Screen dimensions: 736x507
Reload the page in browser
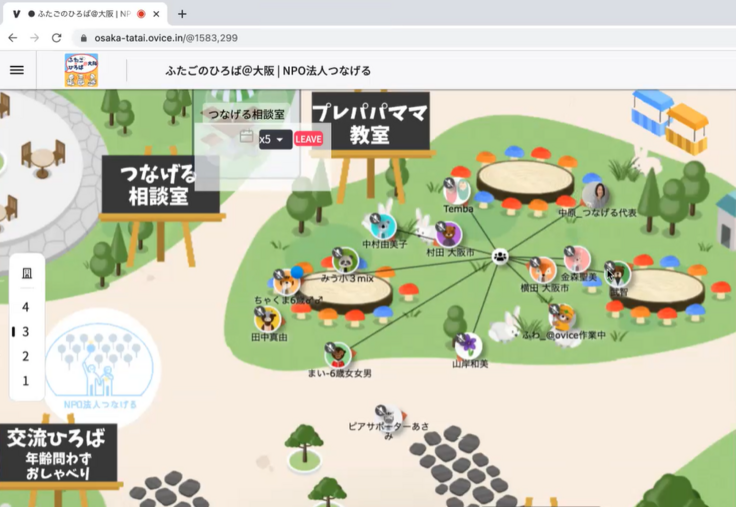tap(56, 37)
